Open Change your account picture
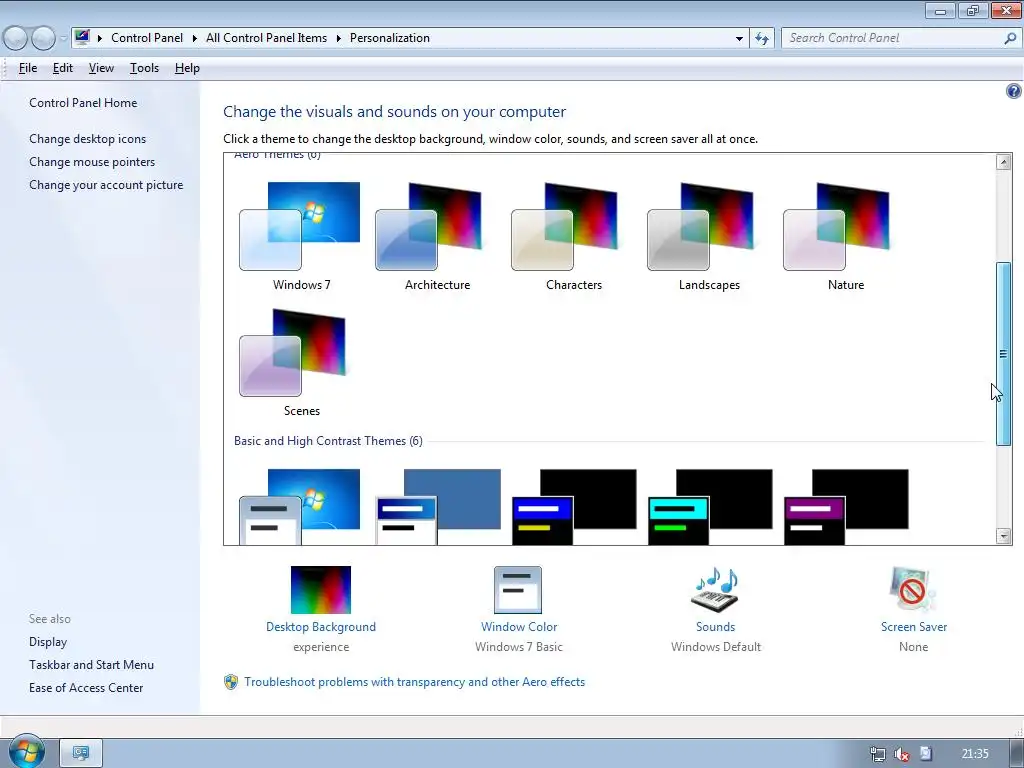The image size is (1024, 768). pyautogui.click(x=106, y=185)
